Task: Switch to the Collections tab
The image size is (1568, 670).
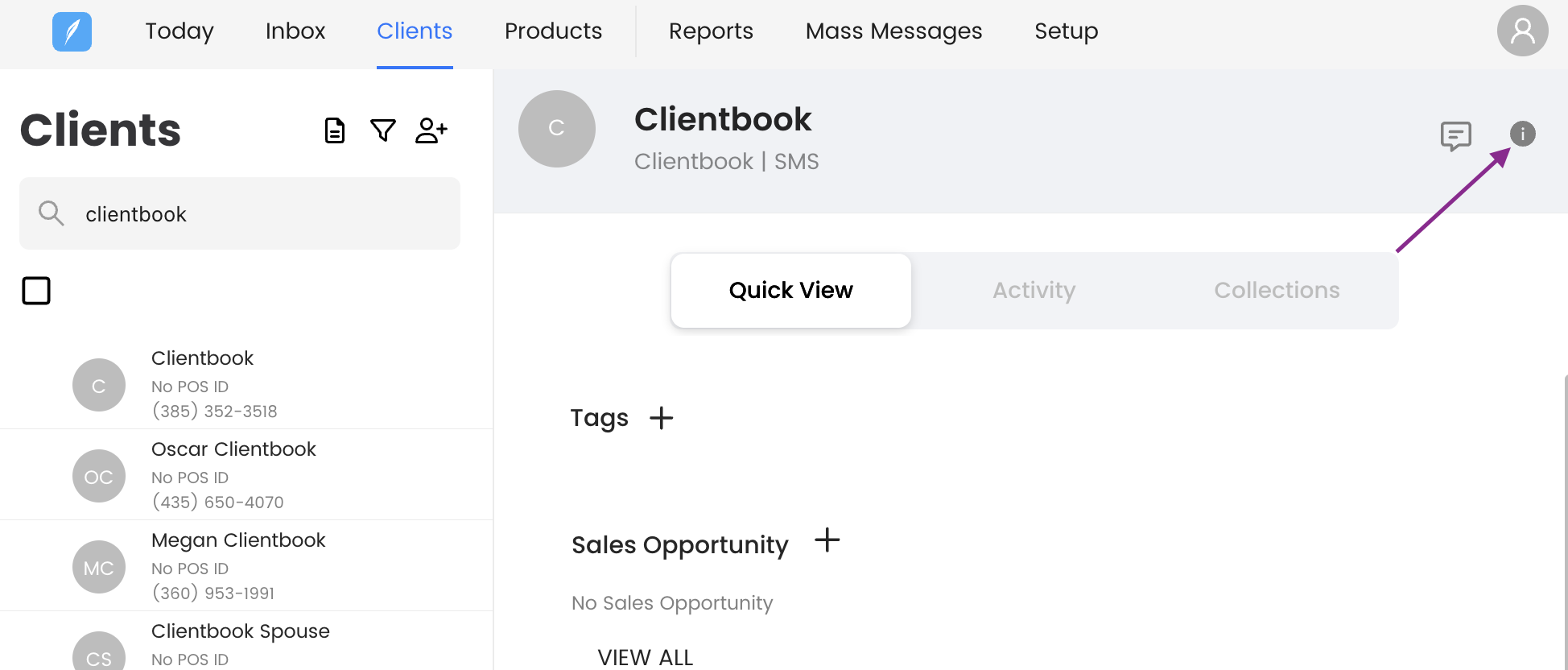Action: pos(1277,291)
